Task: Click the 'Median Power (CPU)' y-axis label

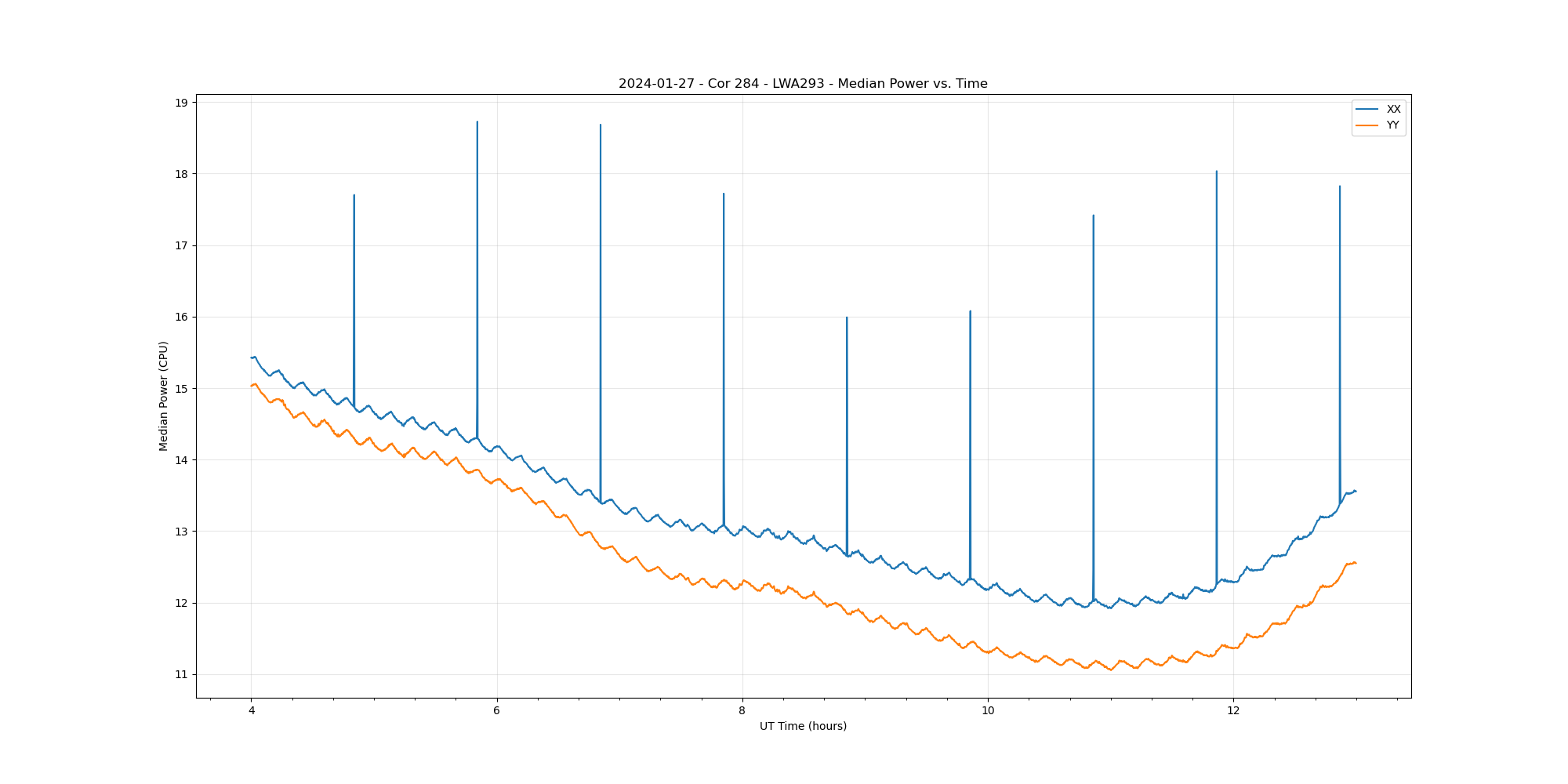Action: [x=163, y=396]
